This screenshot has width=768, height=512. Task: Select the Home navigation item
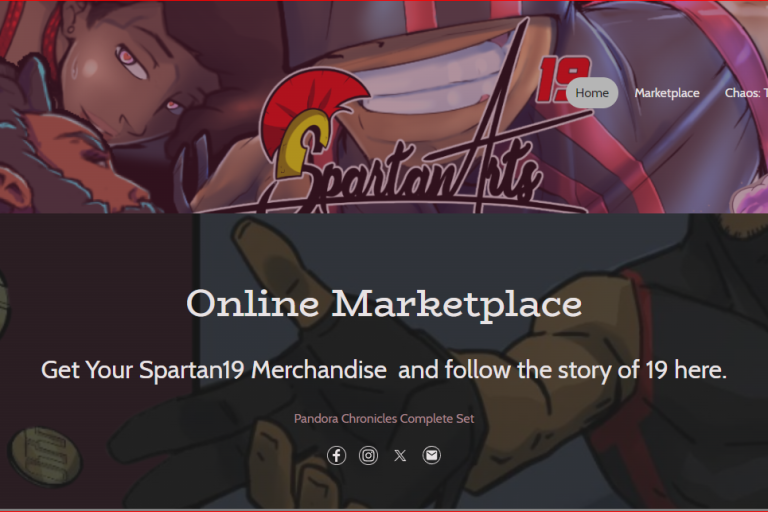592,93
